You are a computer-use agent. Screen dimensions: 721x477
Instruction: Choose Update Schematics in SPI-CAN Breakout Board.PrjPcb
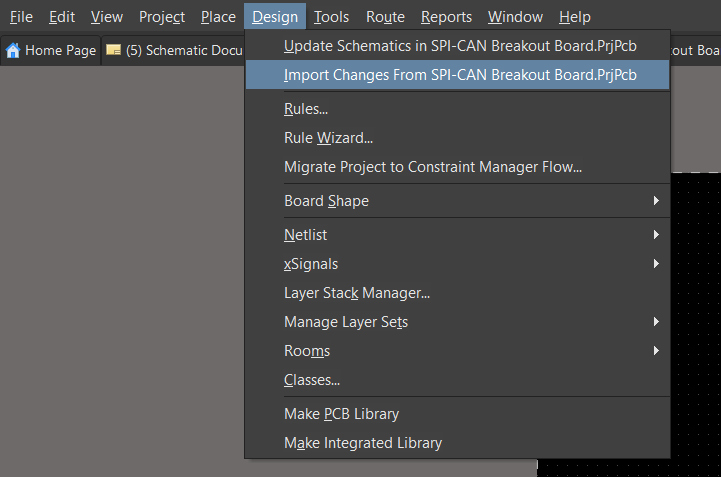(458, 46)
